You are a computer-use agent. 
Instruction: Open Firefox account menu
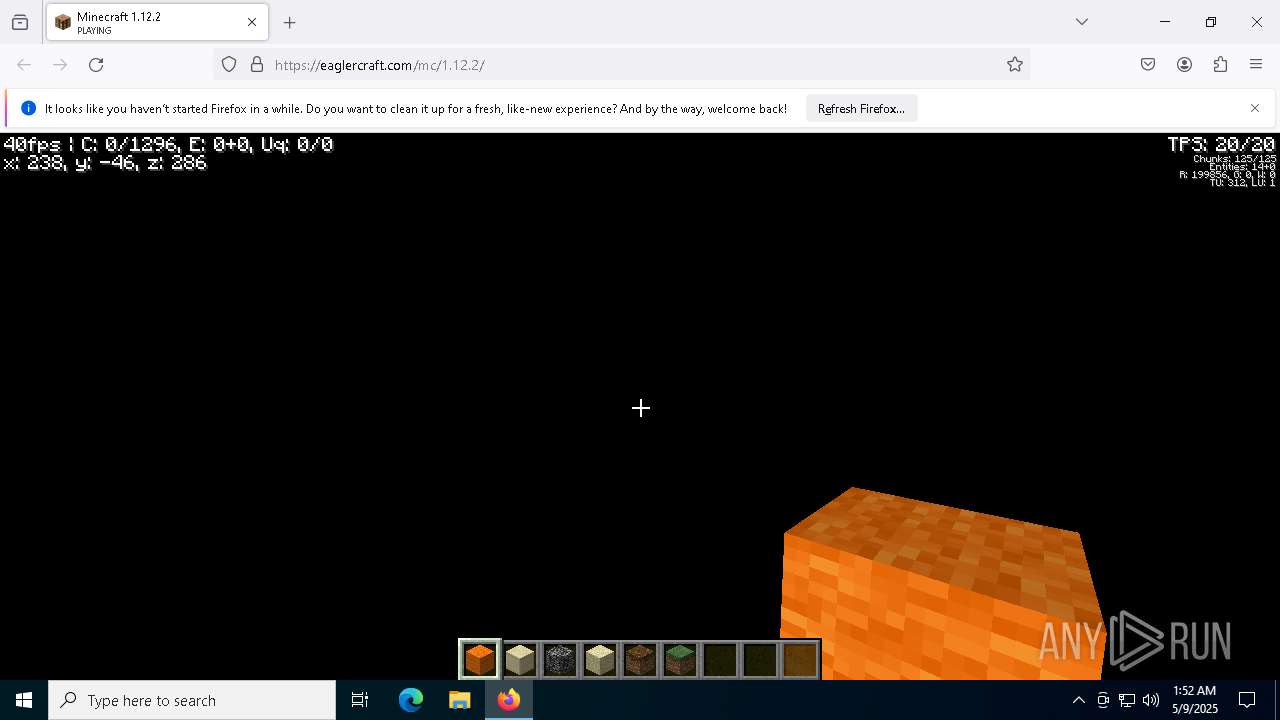[x=1184, y=65]
